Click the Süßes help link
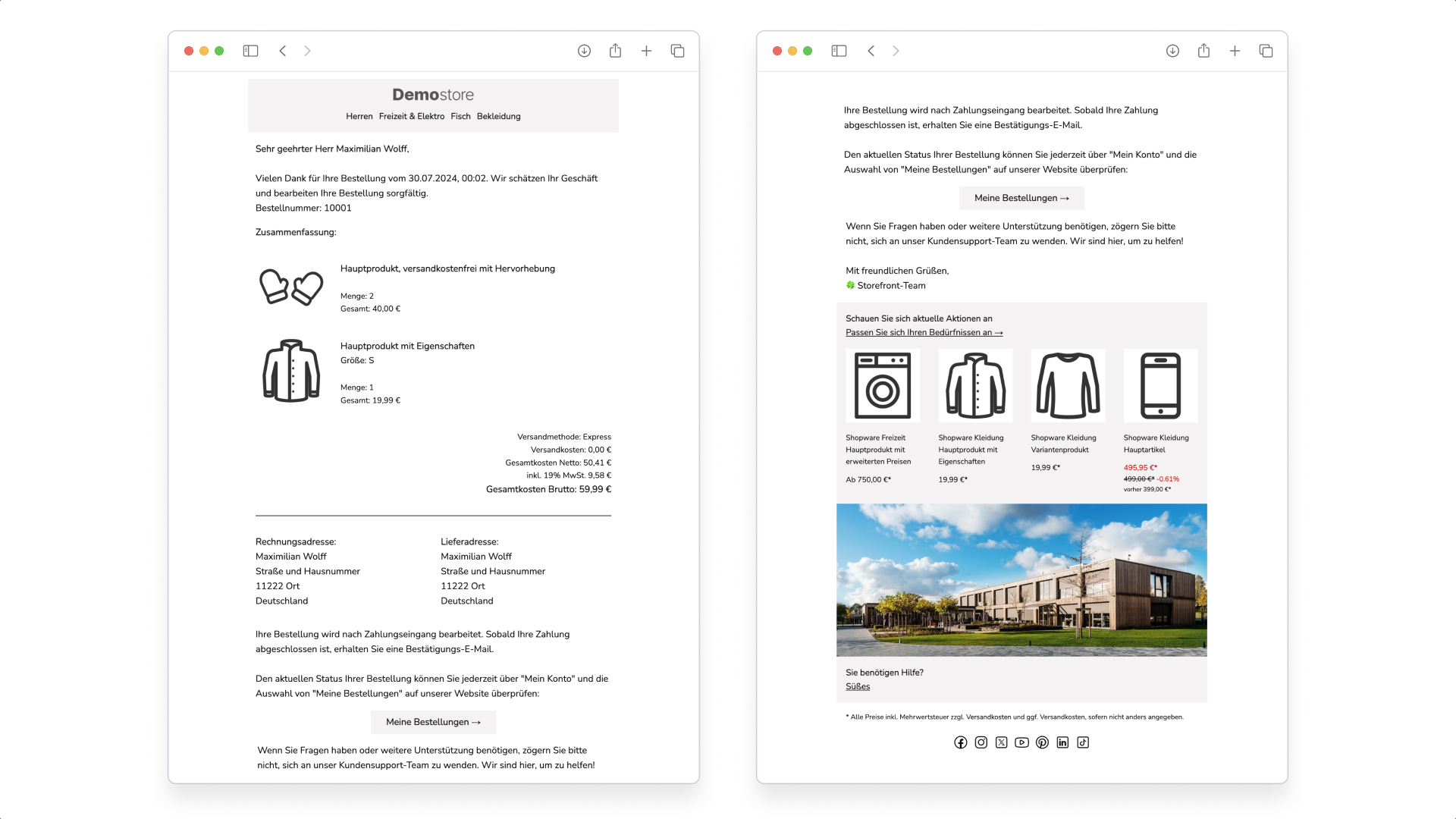The width and height of the screenshot is (1456, 819). (x=858, y=686)
